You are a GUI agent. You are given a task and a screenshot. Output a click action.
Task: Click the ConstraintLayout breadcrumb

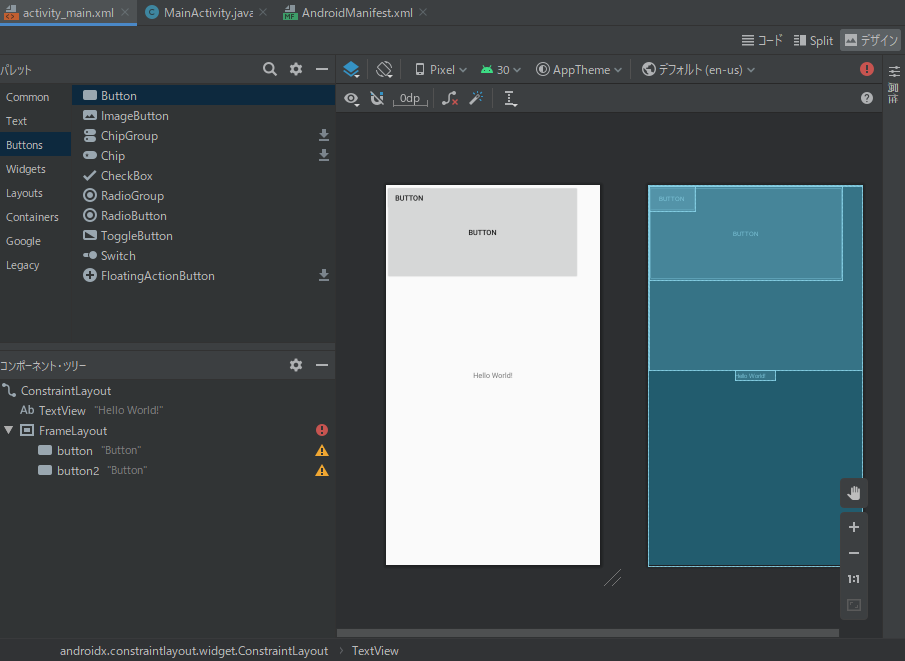194,650
